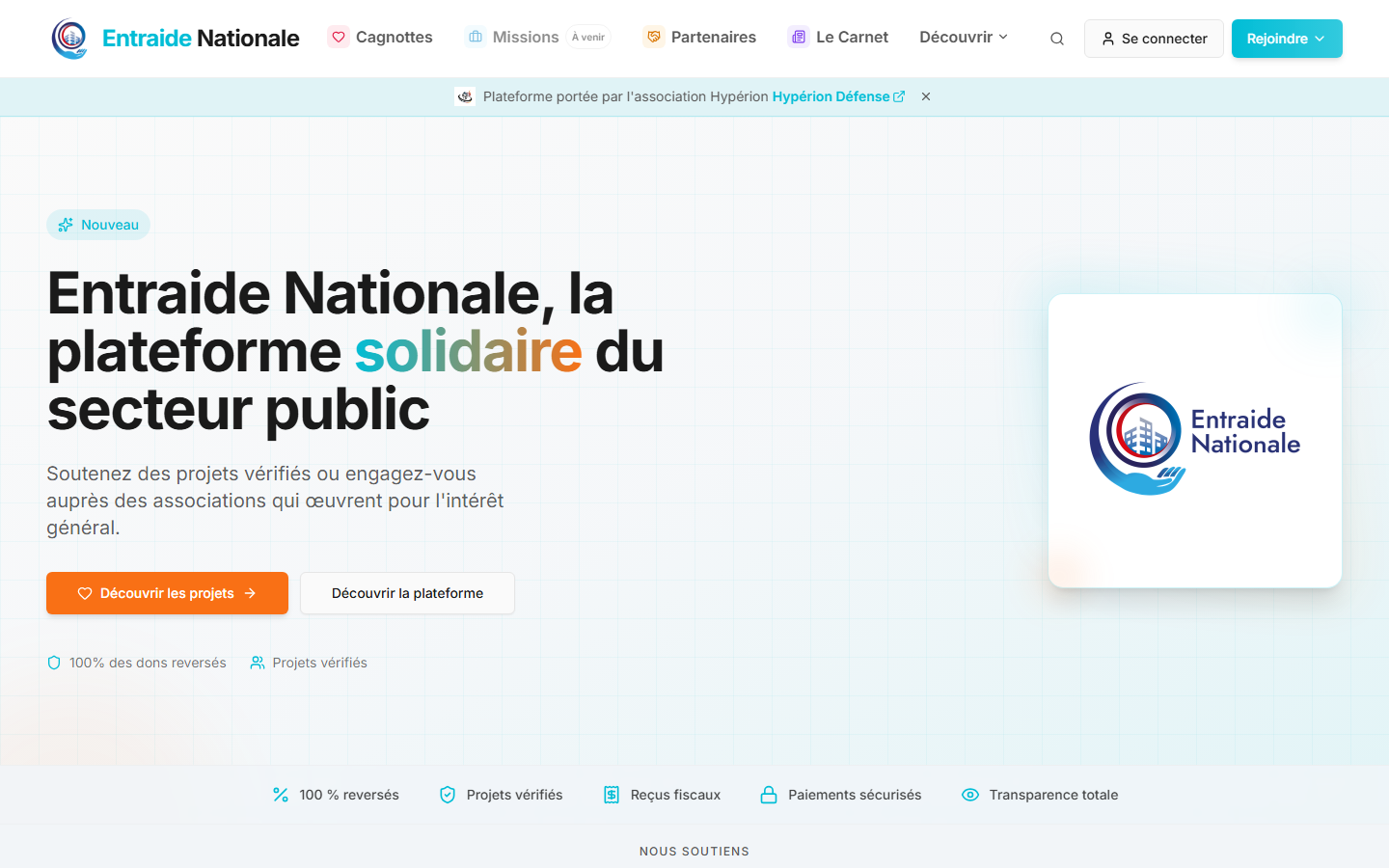This screenshot has height=868, width=1389.
Task: Click the shield icon beside '100% des dons reversés'
Action: coord(54,663)
